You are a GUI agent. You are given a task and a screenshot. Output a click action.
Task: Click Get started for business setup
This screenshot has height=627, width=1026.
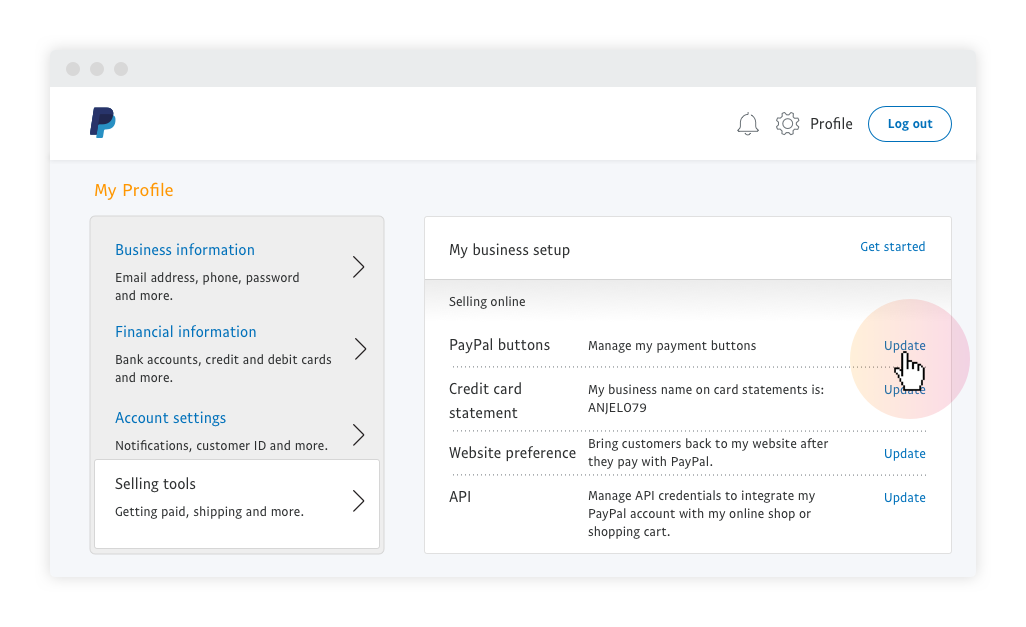tap(892, 247)
